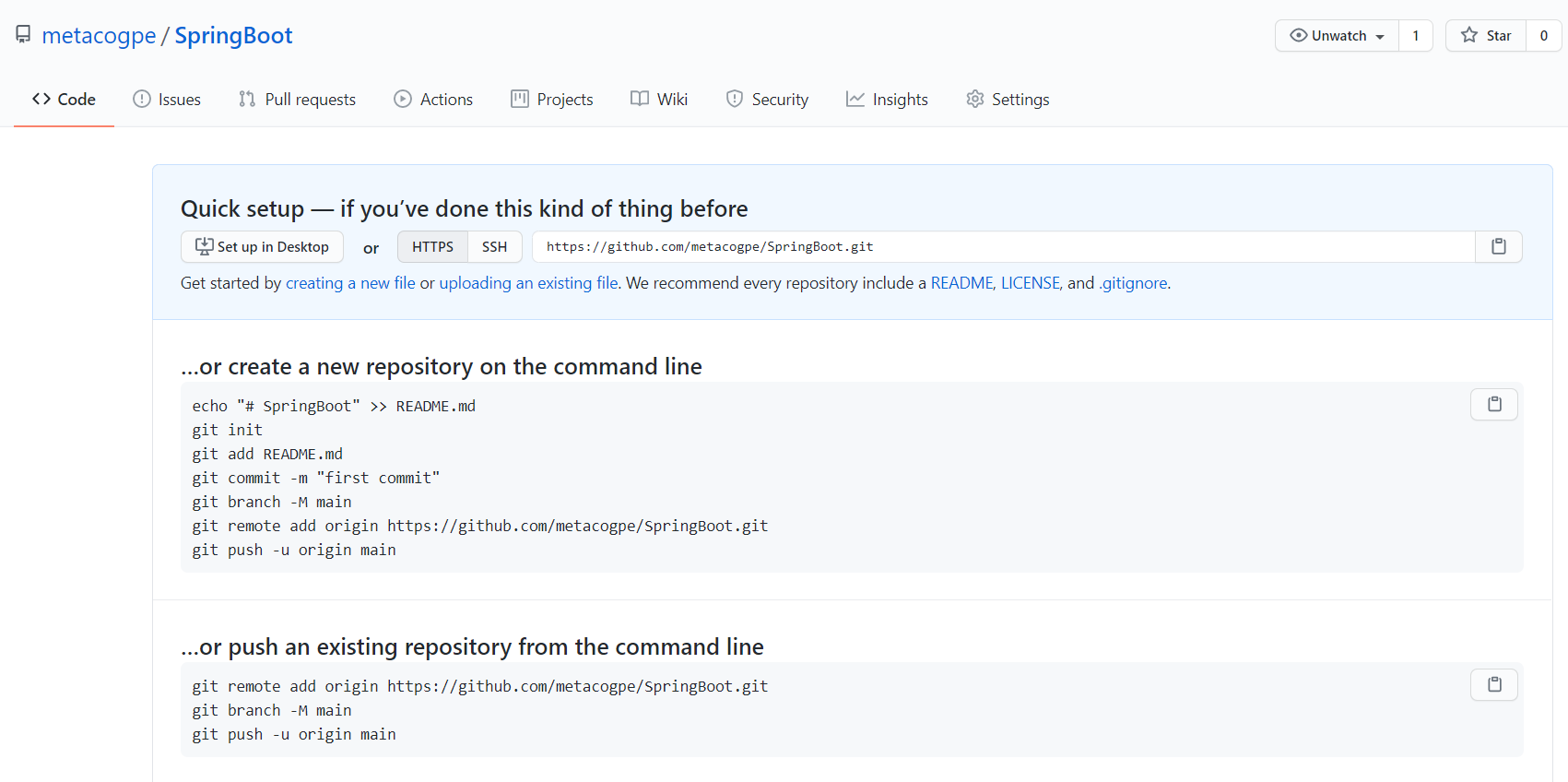Open the Projects tab
Screen dimensions: 1568x782
(552, 99)
